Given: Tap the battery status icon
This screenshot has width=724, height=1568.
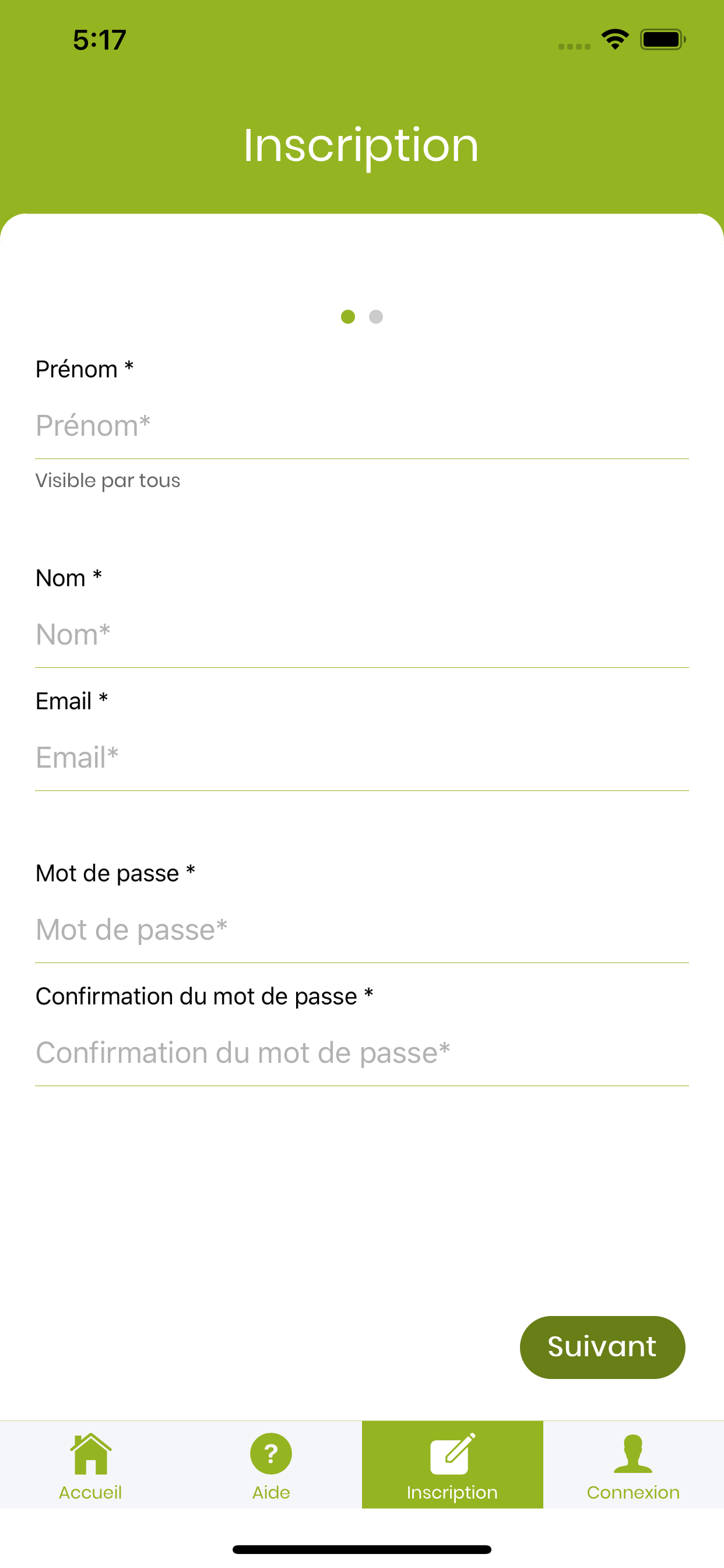Looking at the screenshot, I should 663,40.
